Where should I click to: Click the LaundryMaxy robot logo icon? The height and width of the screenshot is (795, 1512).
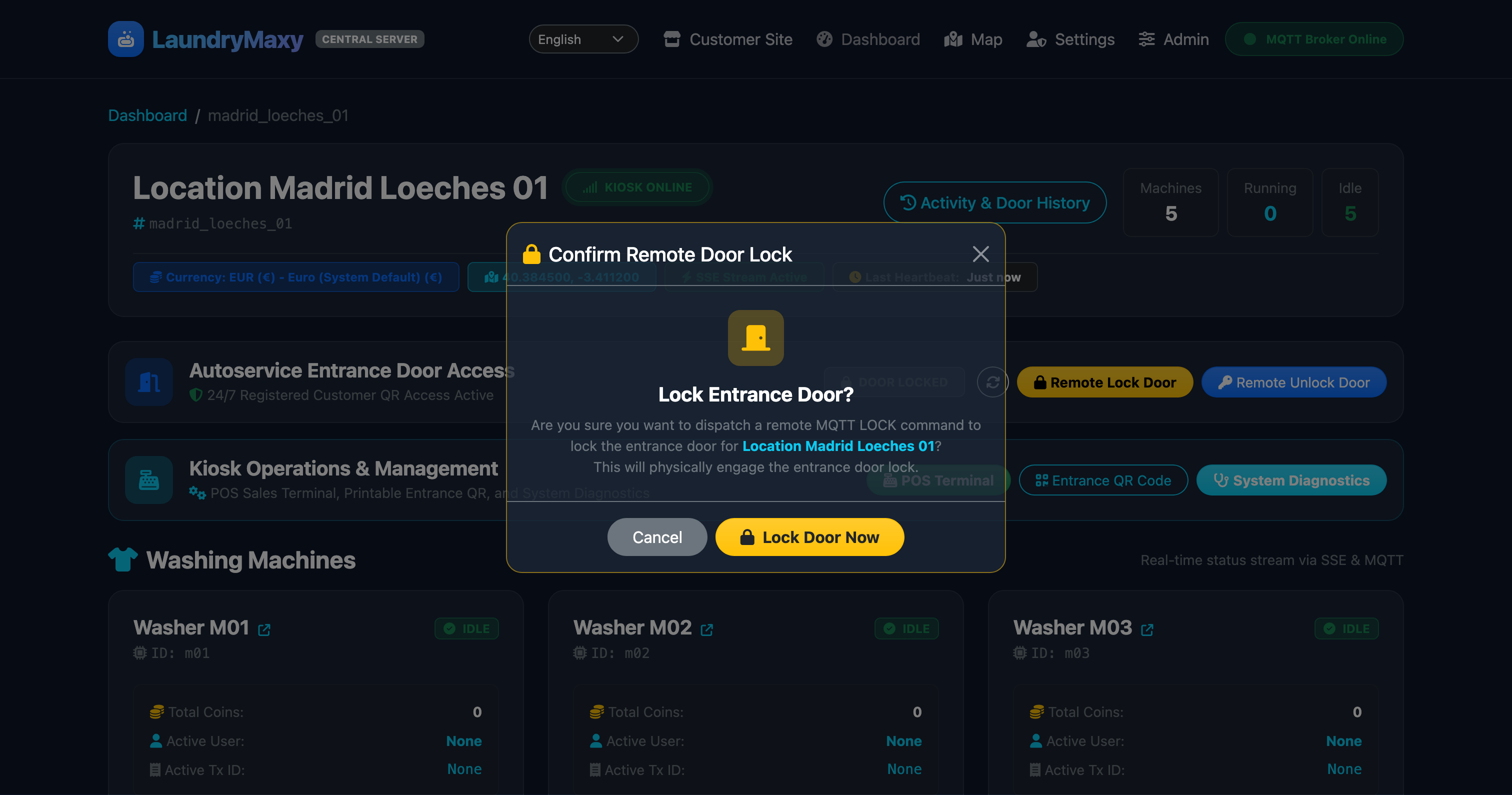point(125,39)
